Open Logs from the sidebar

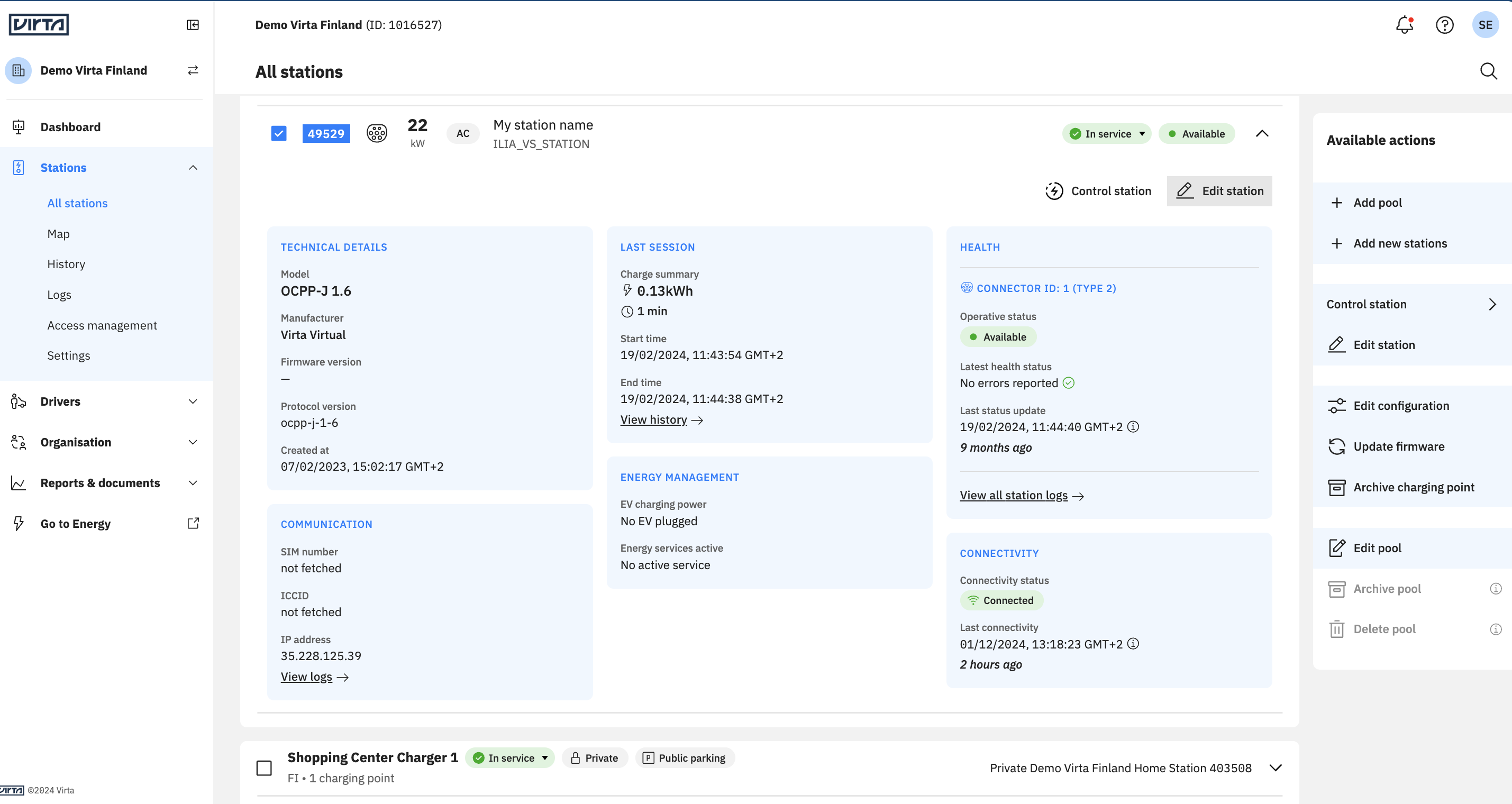[x=59, y=295]
